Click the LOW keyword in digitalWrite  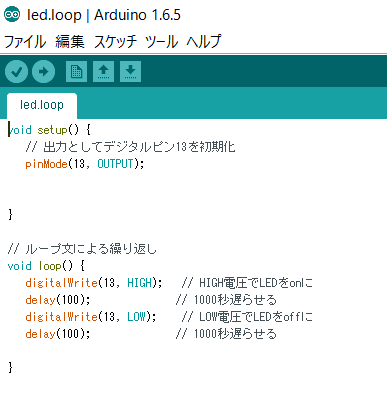[136, 316]
